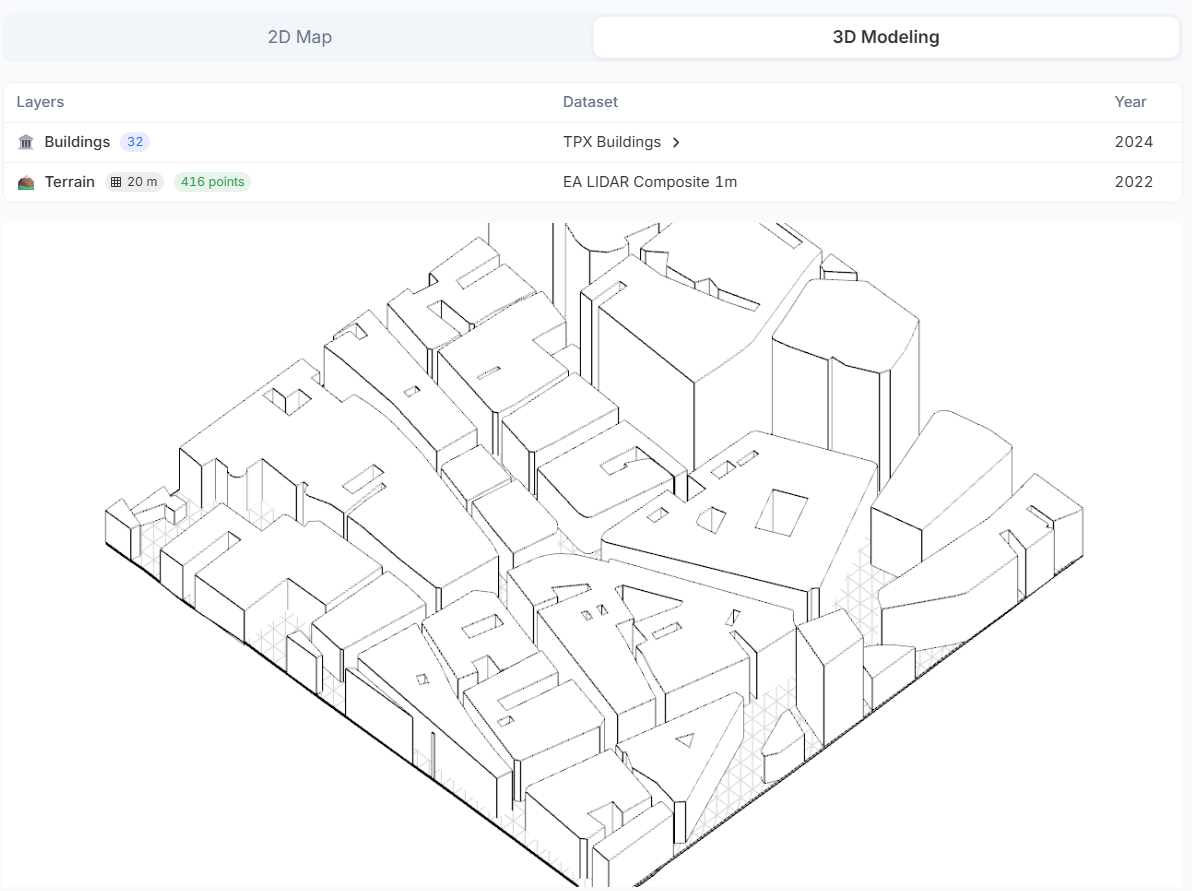Click the grid icon beside 20 m
The width and height of the screenshot is (1192, 891).
pos(116,182)
